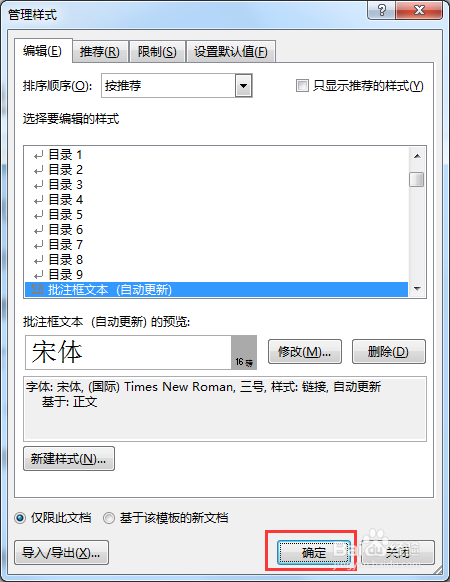Switch to the 限制(S) tab
Image resolution: width=450 pixels, height=582 pixels.
coord(157,52)
